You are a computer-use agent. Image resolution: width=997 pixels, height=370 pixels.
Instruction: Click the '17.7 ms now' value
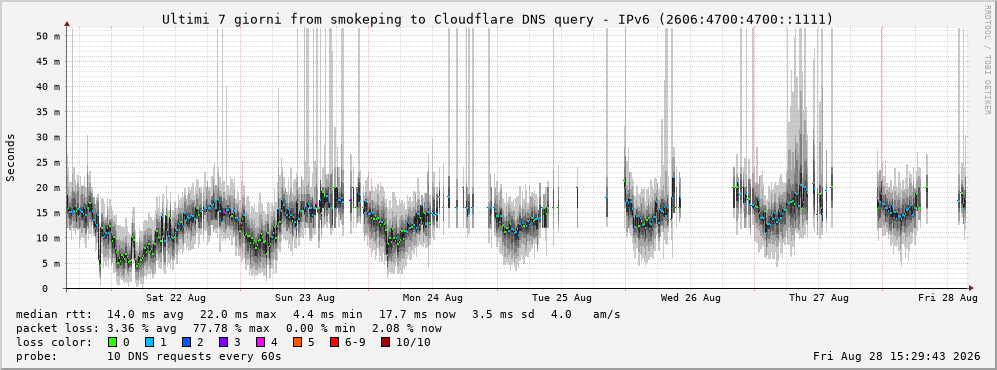click(418, 314)
